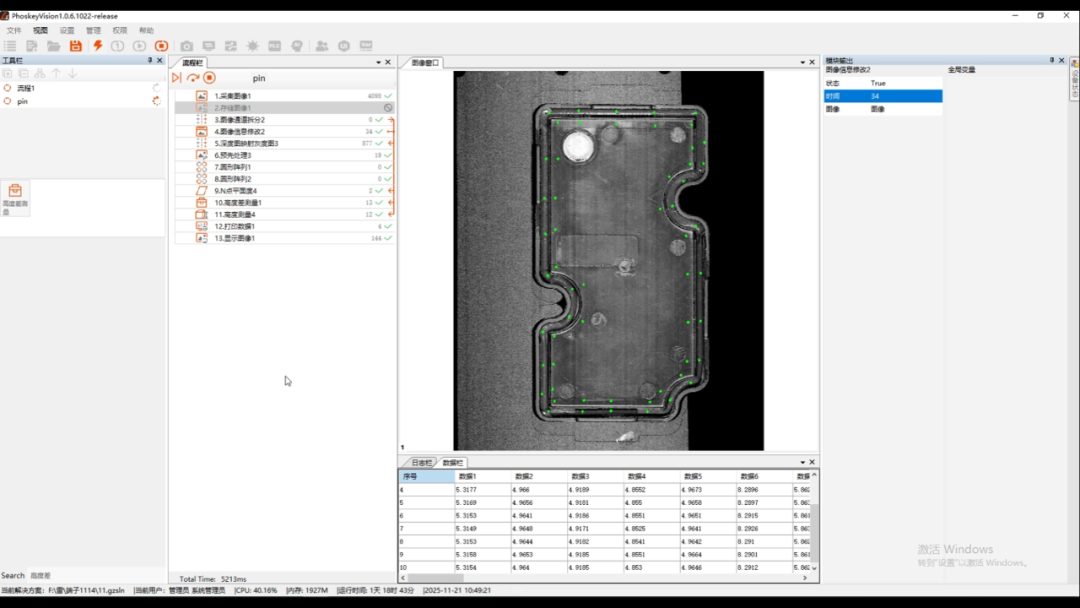The width and height of the screenshot is (1080, 608).
Task: Click the 高度差测量 tool icon in toolbox
Action: coord(15,191)
